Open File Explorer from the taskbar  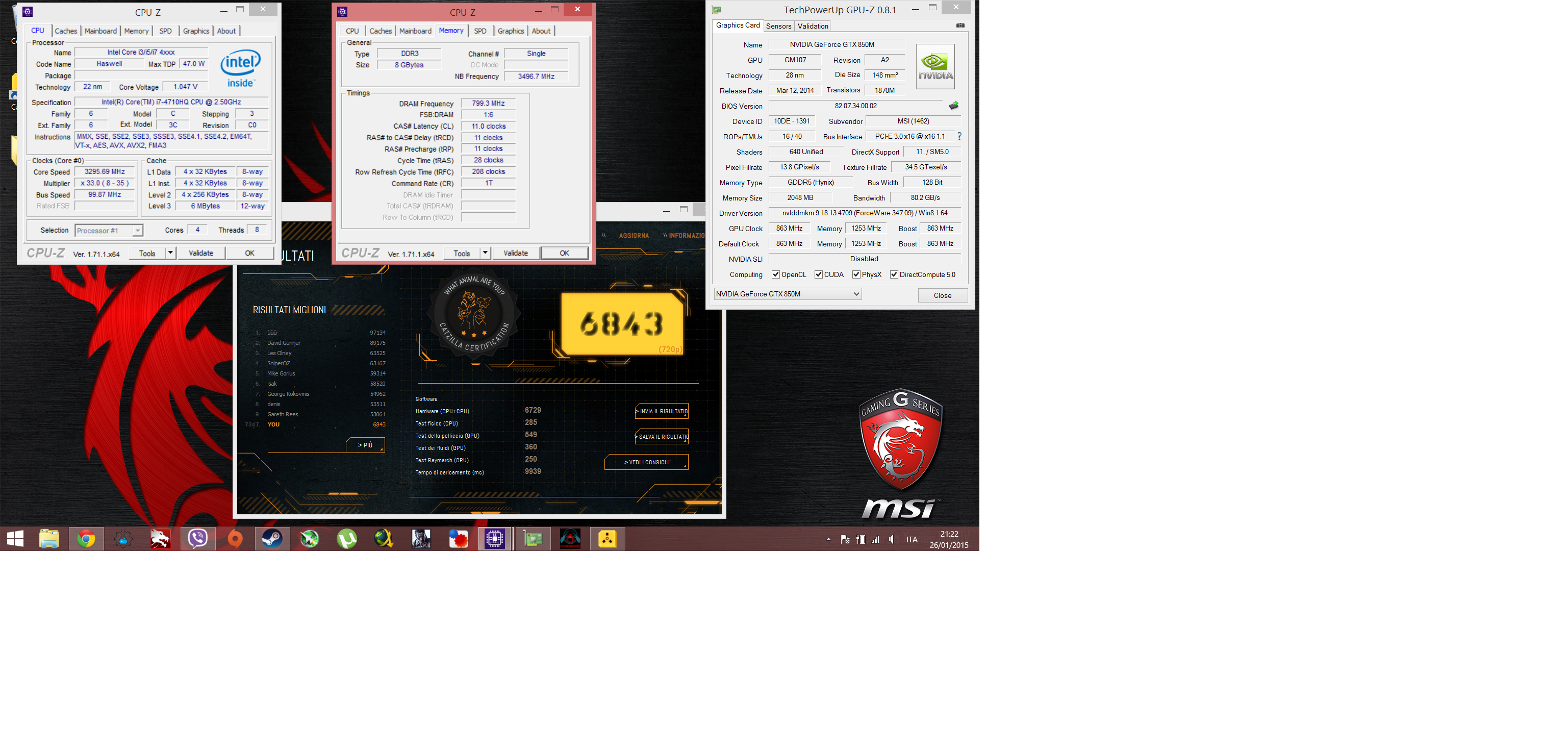48,539
